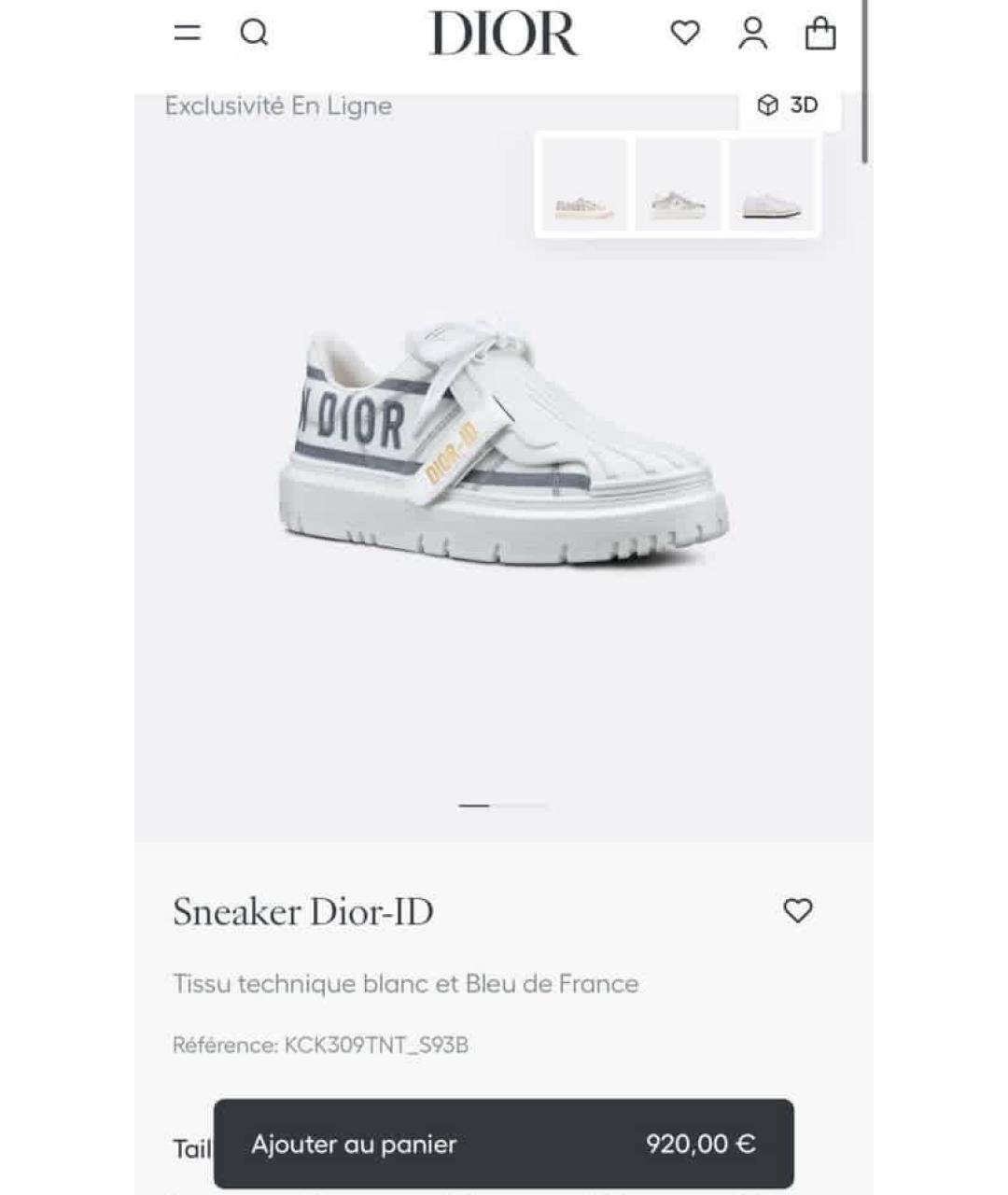Image resolution: width=1008 pixels, height=1195 pixels.
Task: Launch the 3D view button
Action: coord(789,105)
